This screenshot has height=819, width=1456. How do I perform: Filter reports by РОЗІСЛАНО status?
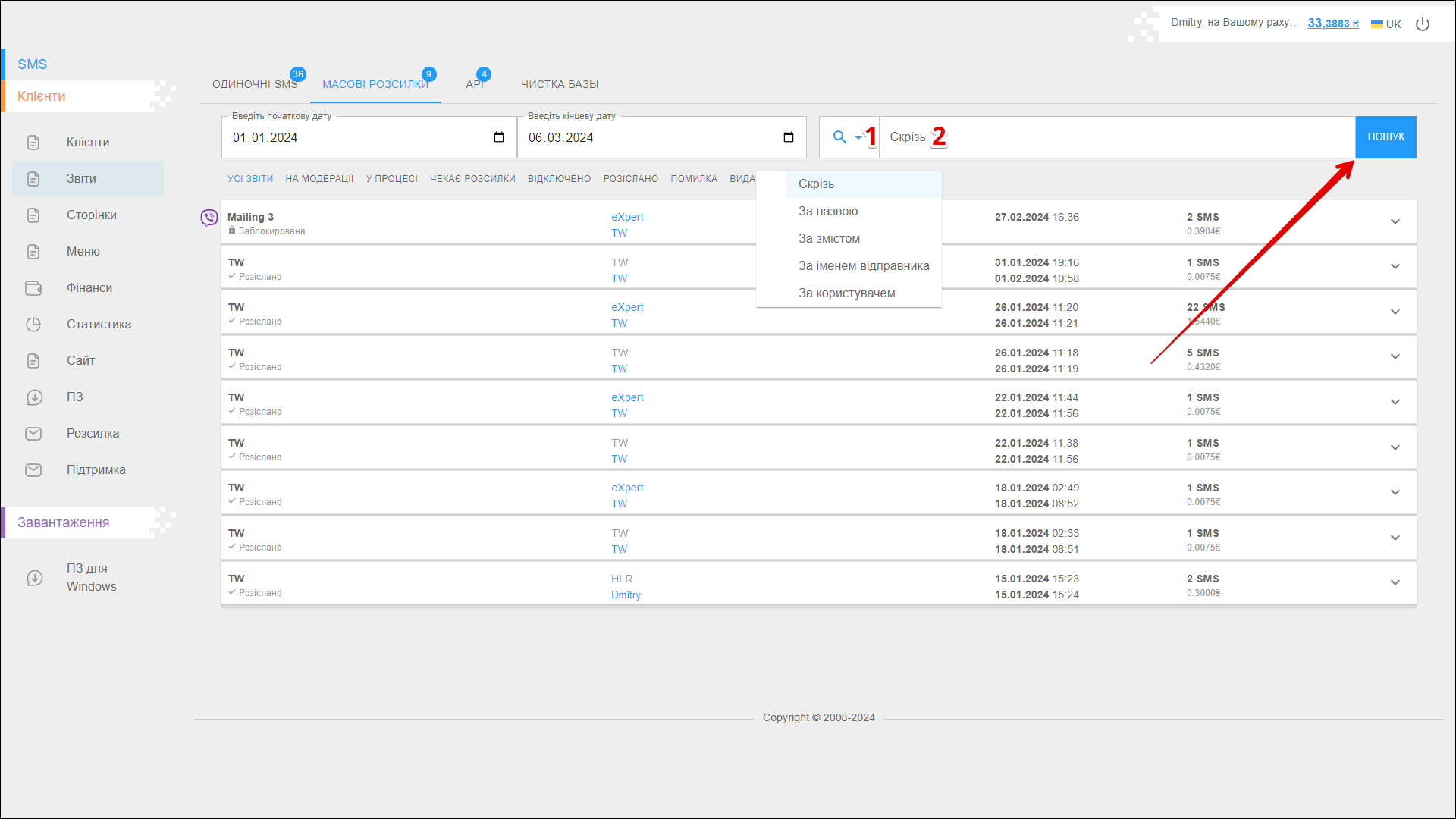click(x=630, y=179)
